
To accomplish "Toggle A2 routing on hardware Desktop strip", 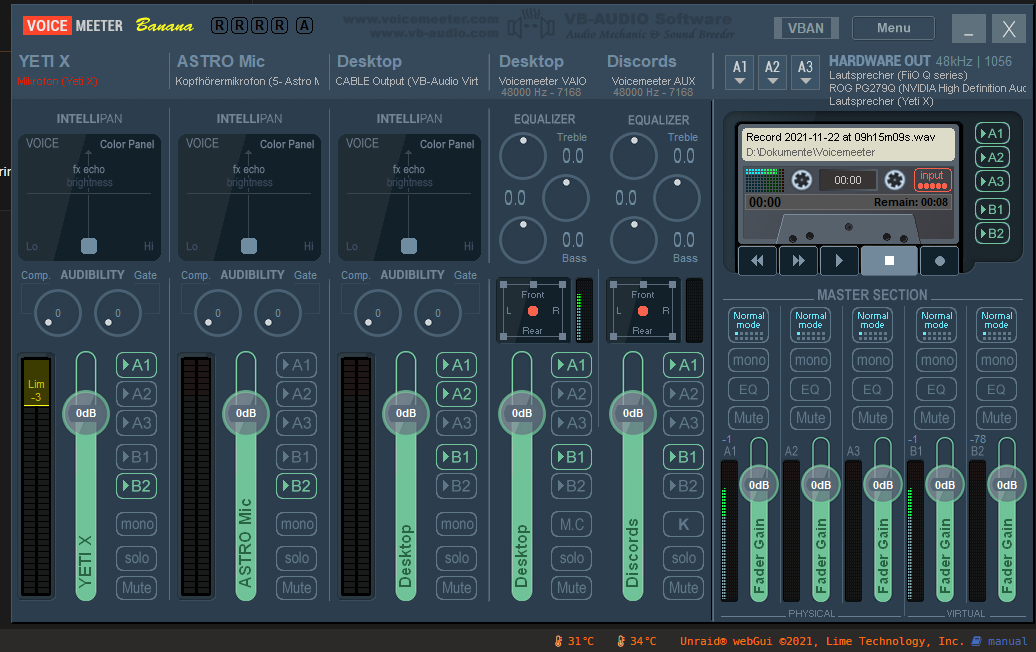I will [457, 394].
